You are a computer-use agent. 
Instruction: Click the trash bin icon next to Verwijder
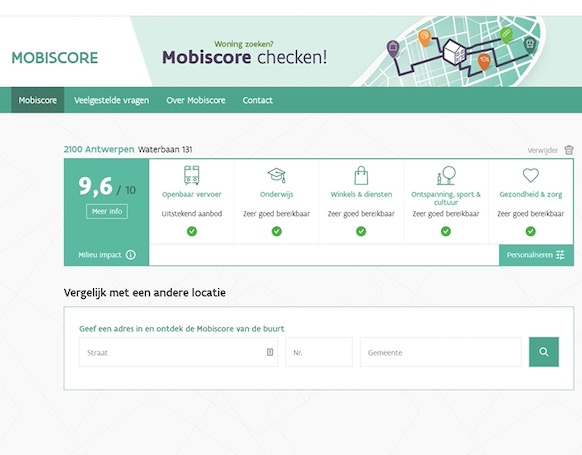point(569,150)
